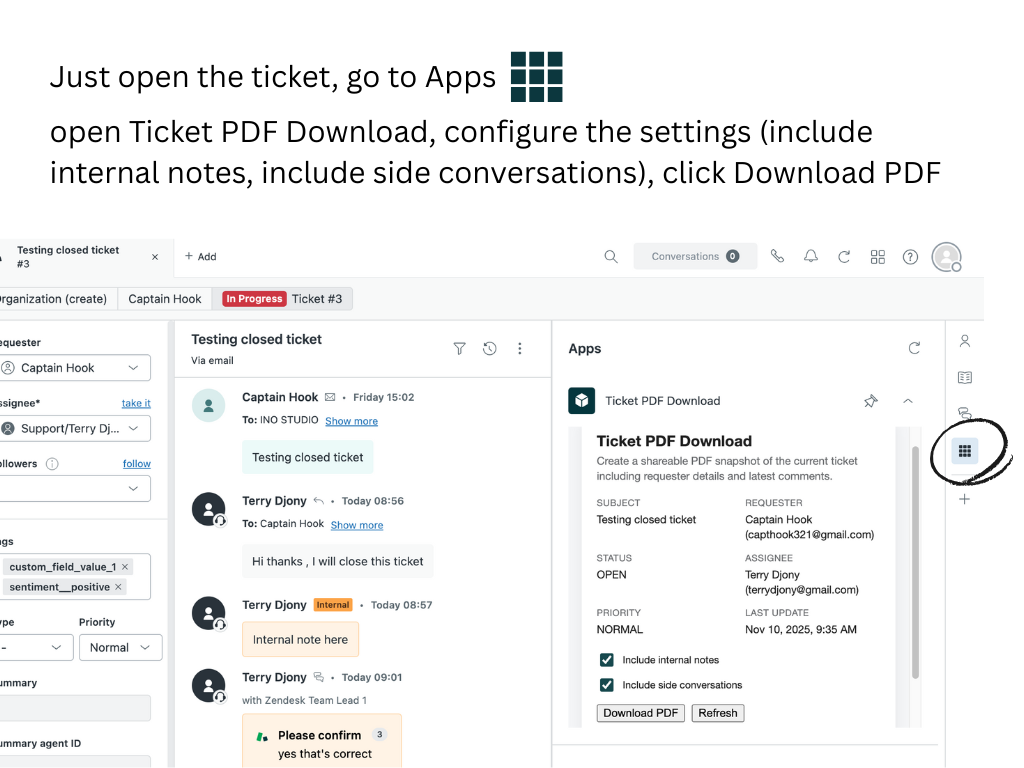Refresh the Apps panel with its reload icon

pyautogui.click(x=914, y=348)
